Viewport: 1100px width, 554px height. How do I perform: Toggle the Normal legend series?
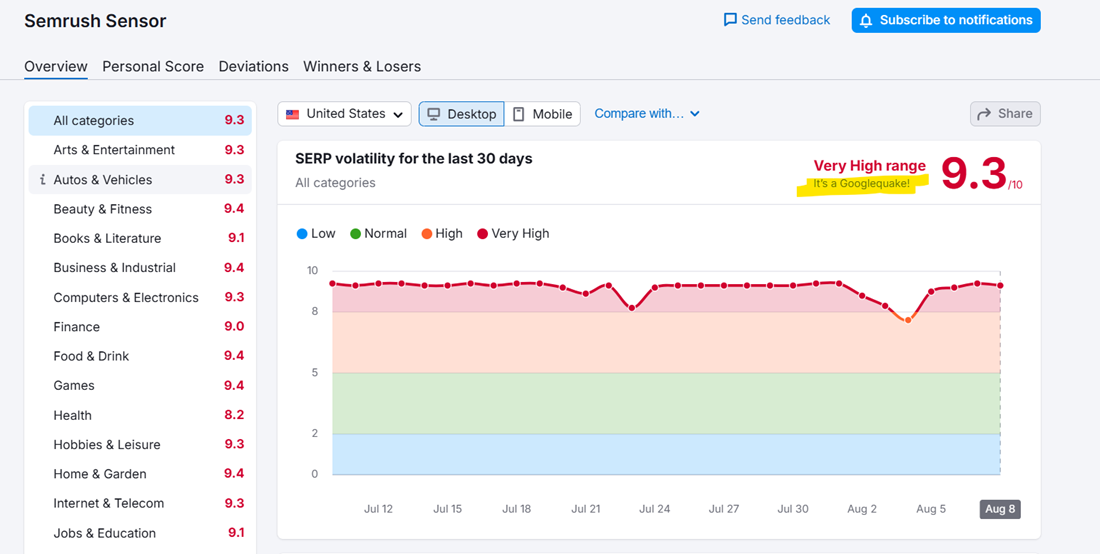379,234
